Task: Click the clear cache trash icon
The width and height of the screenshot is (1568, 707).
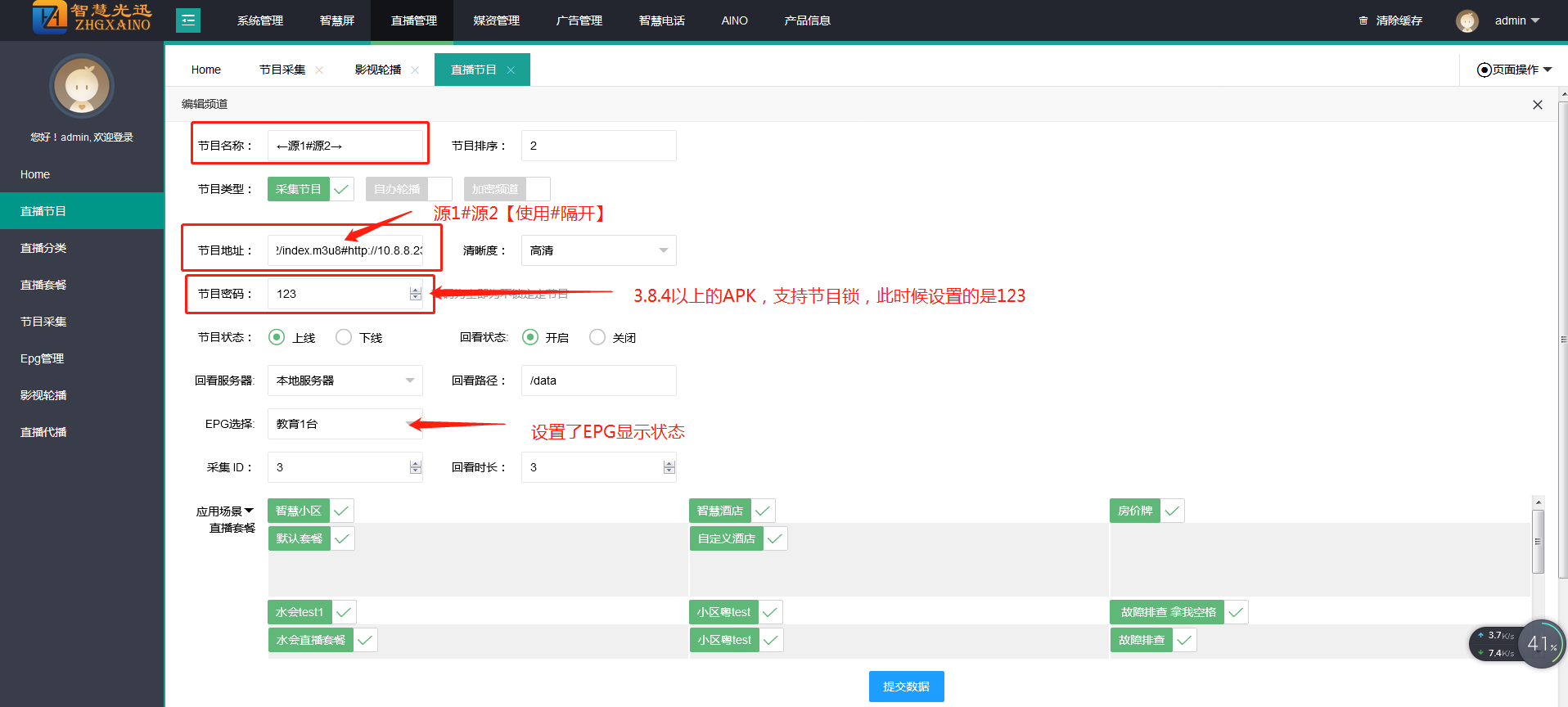Action: [1363, 20]
